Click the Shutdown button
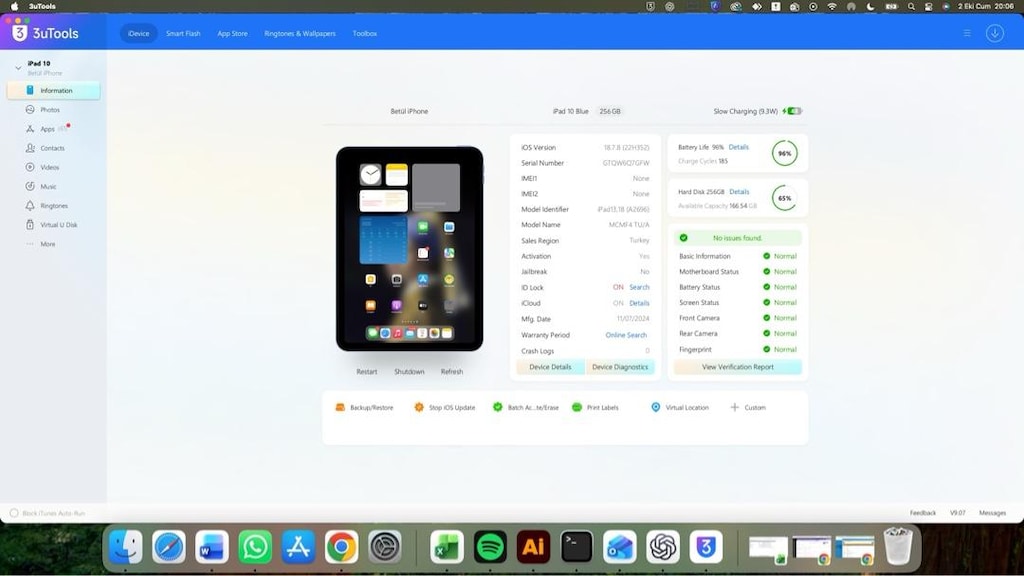 coord(409,372)
